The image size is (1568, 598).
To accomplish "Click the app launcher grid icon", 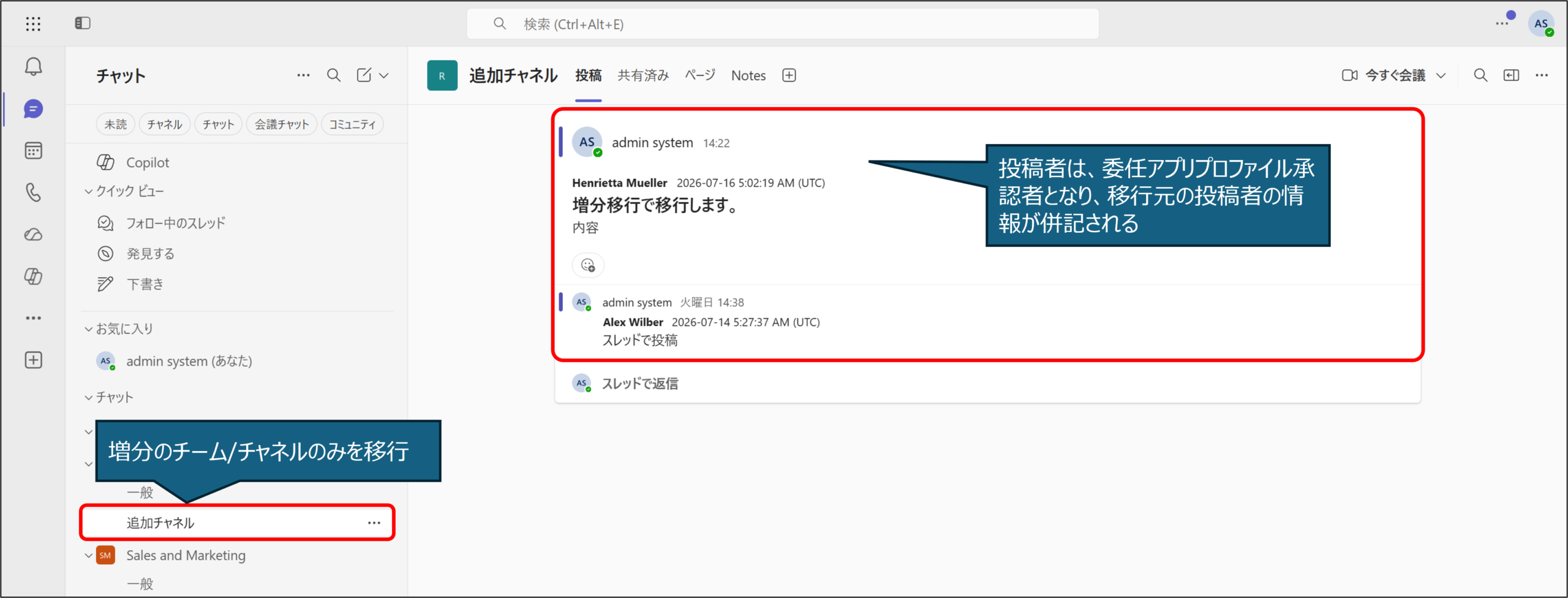I will click(34, 24).
